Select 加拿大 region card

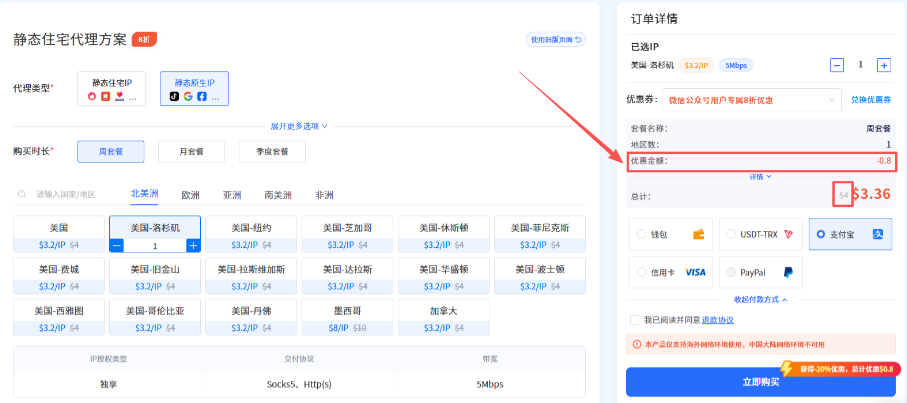pyautogui.click(x=444, y=317)
